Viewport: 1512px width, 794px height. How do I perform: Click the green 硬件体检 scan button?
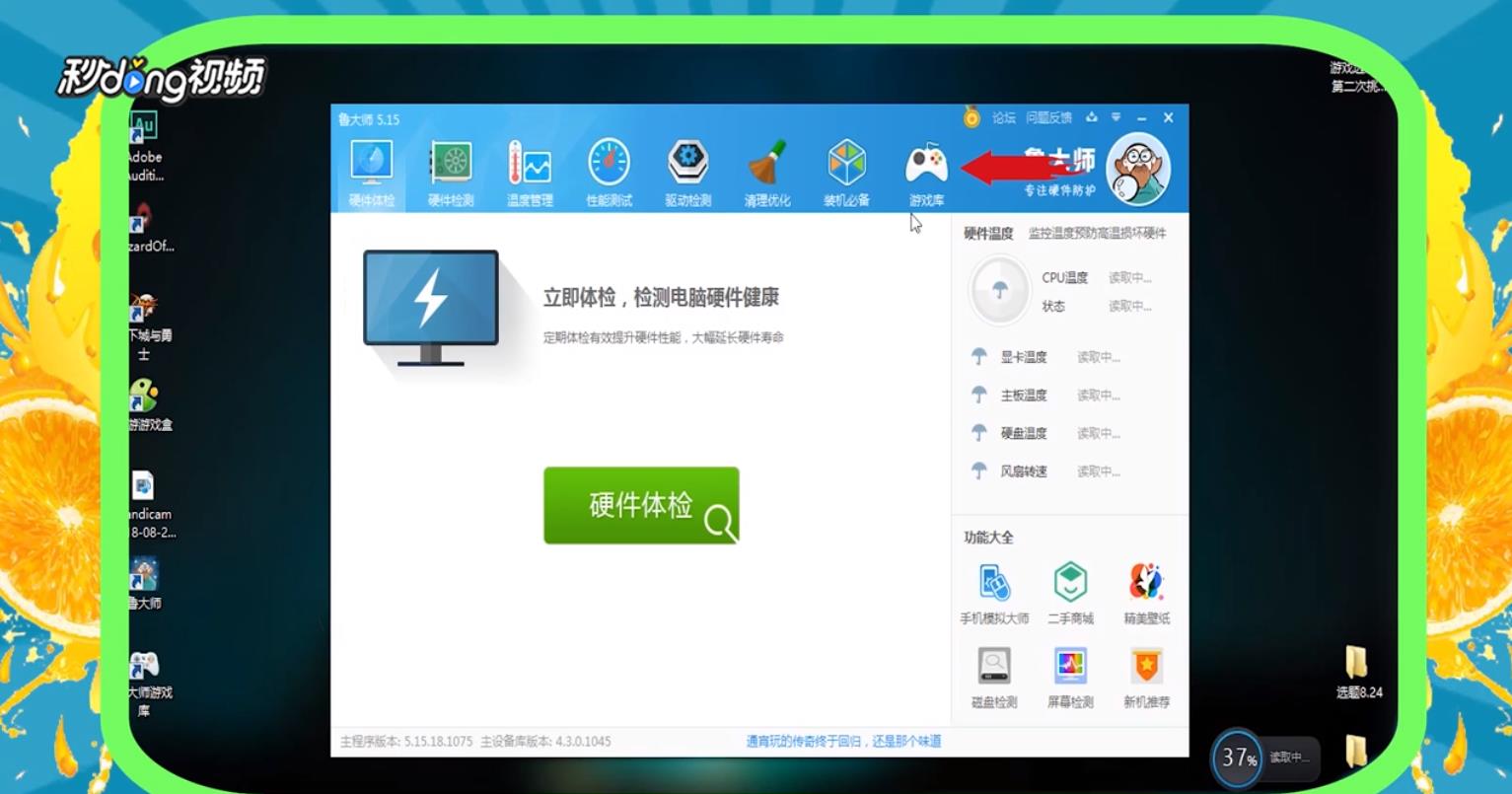[641, 505]
